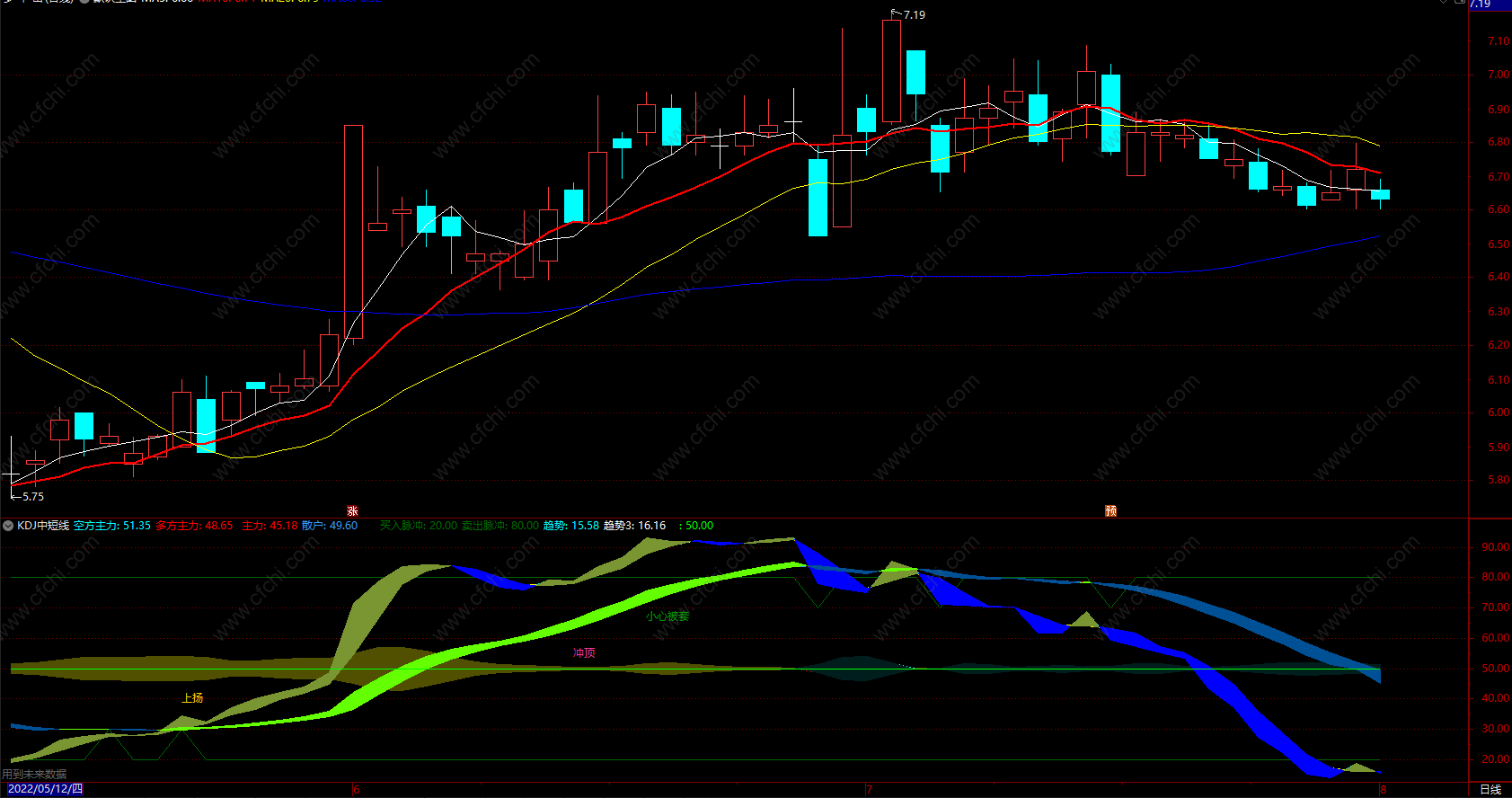The image size is (1512, 798).
Task: Click the month 7 marker on time axis
Action: pos(869,790)
